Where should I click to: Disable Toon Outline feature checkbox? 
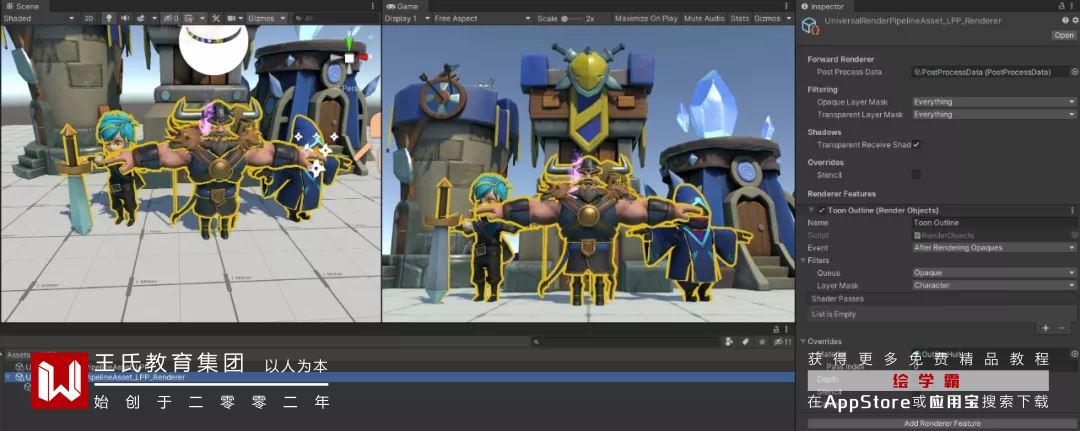pos(822,210)
